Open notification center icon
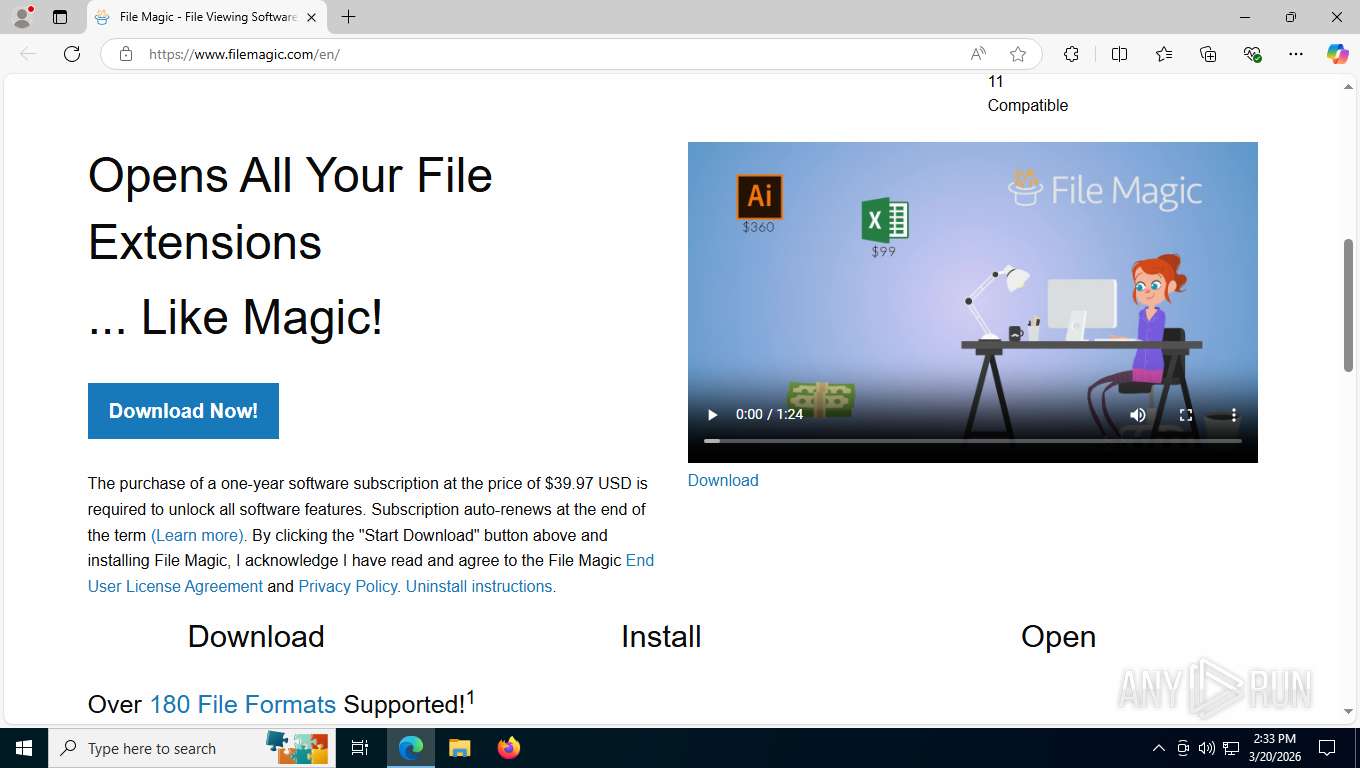 pyautogui.click(x=1327, y=748)
